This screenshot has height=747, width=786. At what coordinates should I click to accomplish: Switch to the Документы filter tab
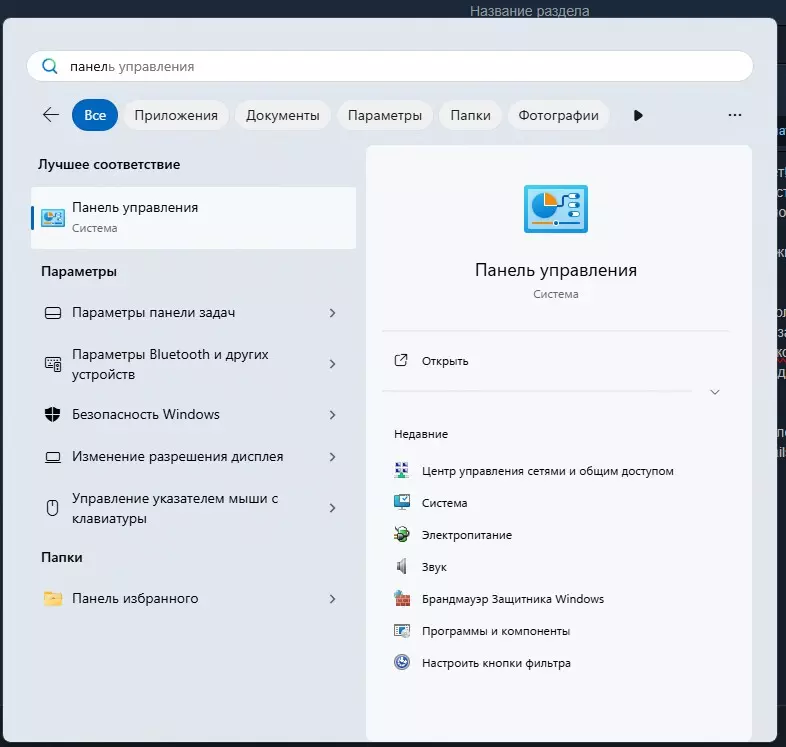click(283, 115)
